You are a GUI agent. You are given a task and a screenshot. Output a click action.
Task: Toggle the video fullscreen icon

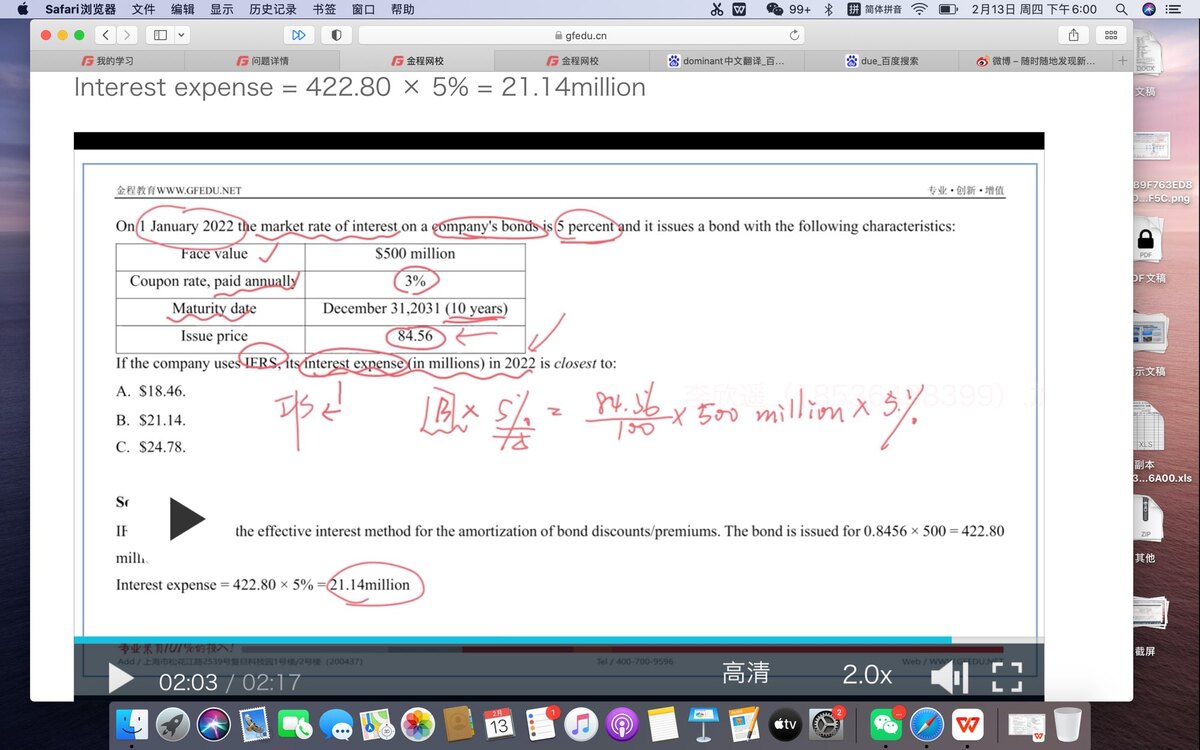(x=1007, y=677)
